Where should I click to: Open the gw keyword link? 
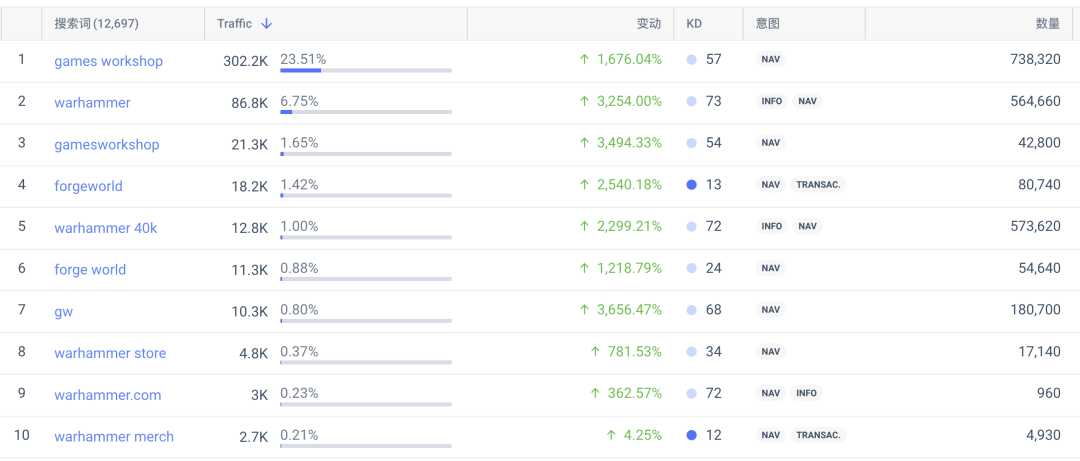[63, 311]
